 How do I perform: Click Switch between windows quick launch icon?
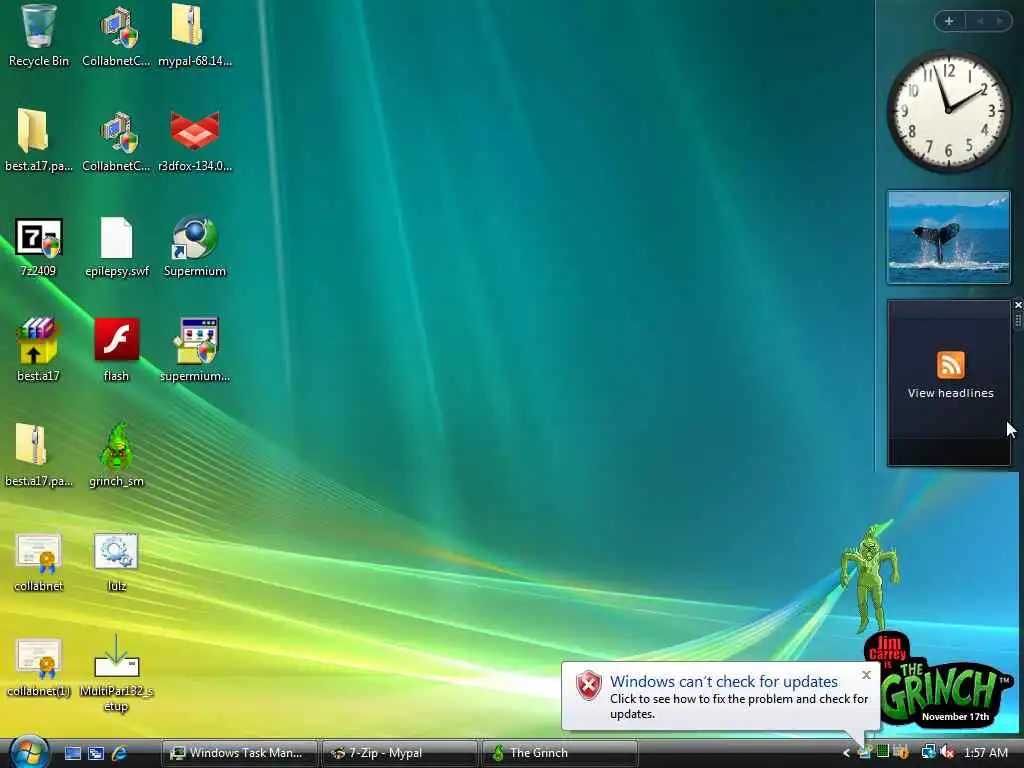tap(96, 753)
